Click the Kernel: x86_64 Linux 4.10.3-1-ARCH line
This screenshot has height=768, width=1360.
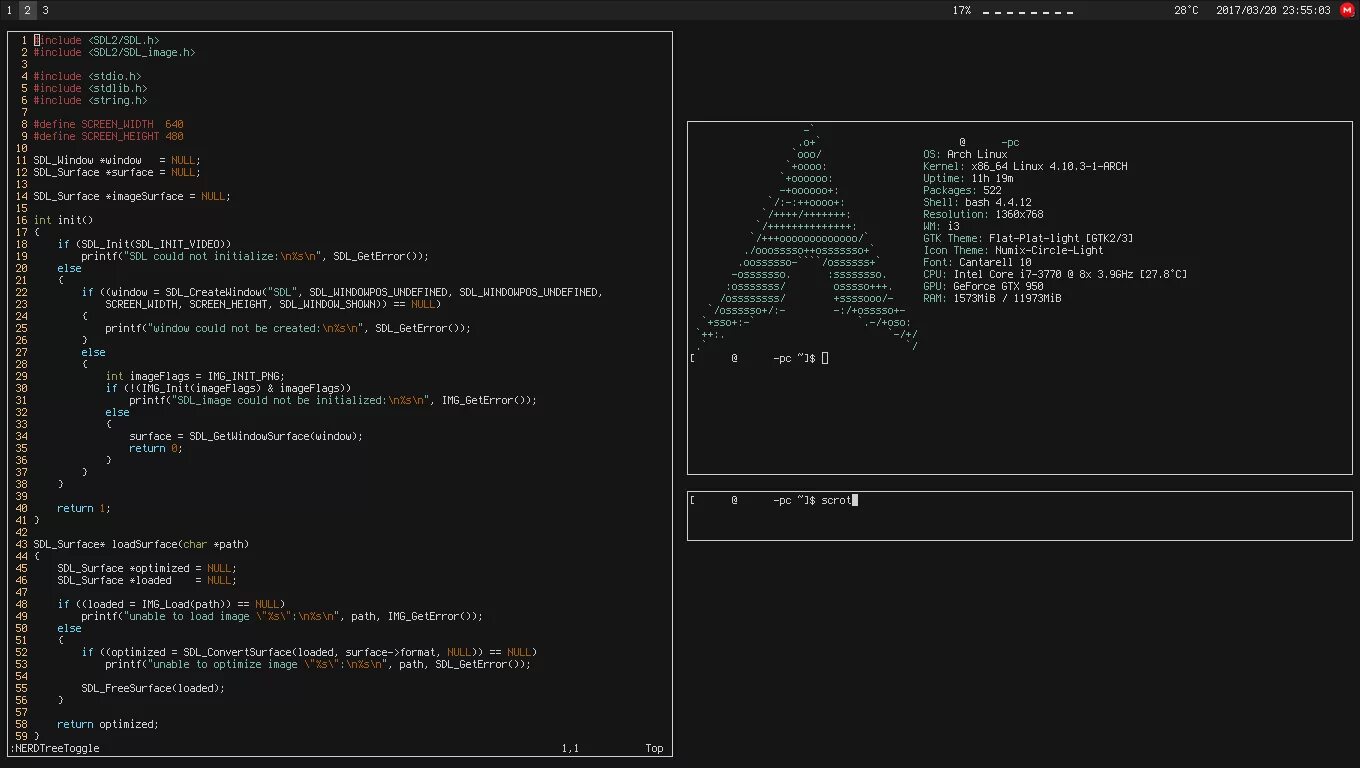[1025, 166]
